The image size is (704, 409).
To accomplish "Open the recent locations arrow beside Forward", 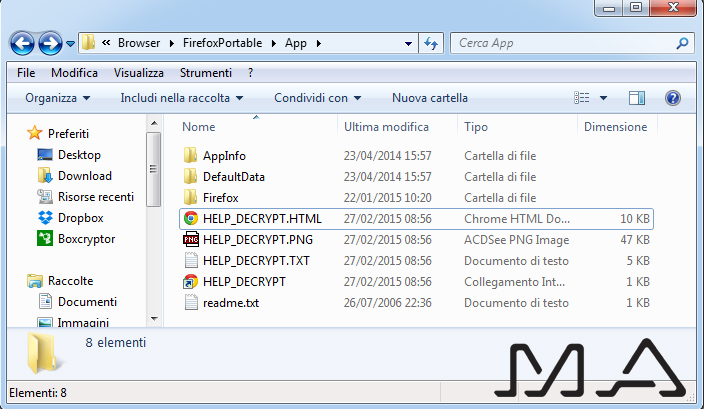I will click(70, 44).
